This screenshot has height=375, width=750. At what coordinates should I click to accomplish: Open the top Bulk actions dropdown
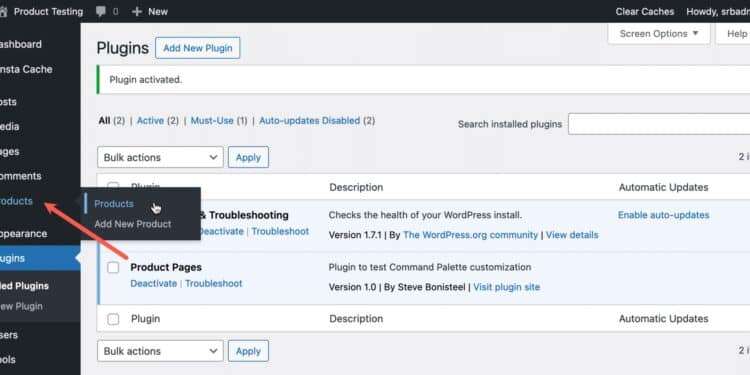pyautogui.click(x=160, y=157)
